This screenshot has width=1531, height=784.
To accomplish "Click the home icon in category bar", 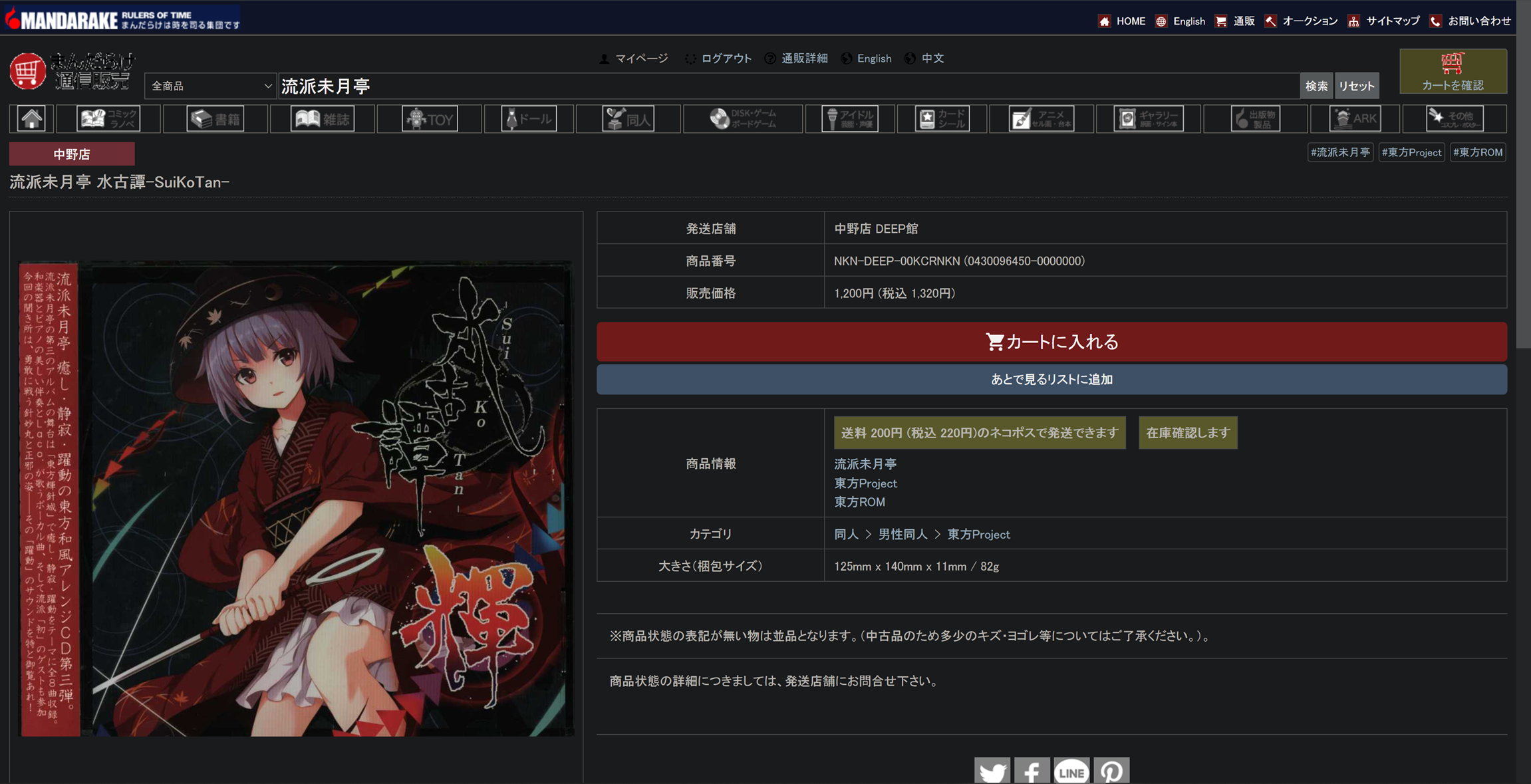I will point(31,119).
